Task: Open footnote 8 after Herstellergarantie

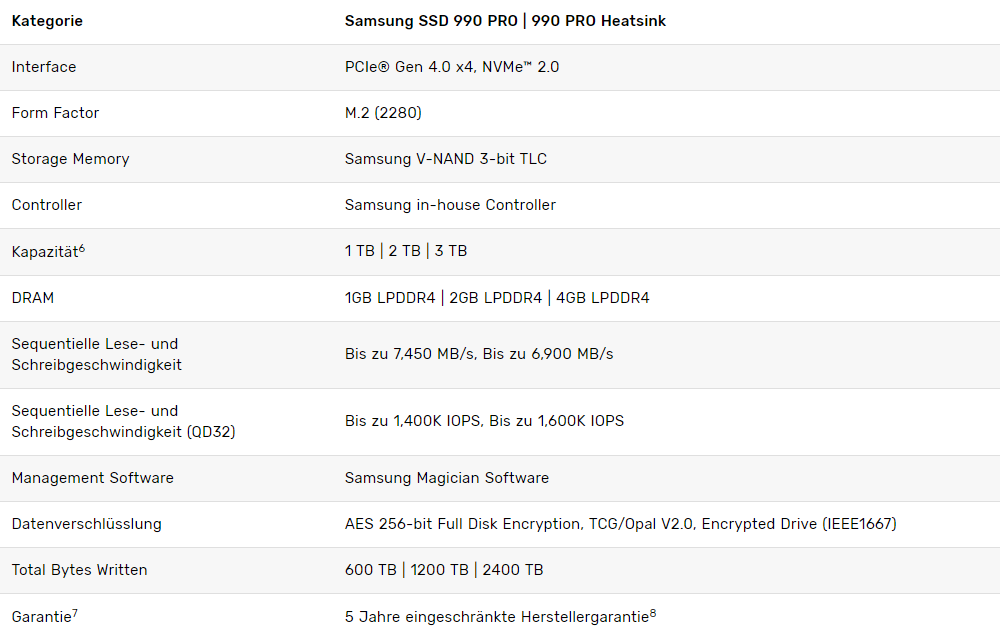Action: [653, 612]
